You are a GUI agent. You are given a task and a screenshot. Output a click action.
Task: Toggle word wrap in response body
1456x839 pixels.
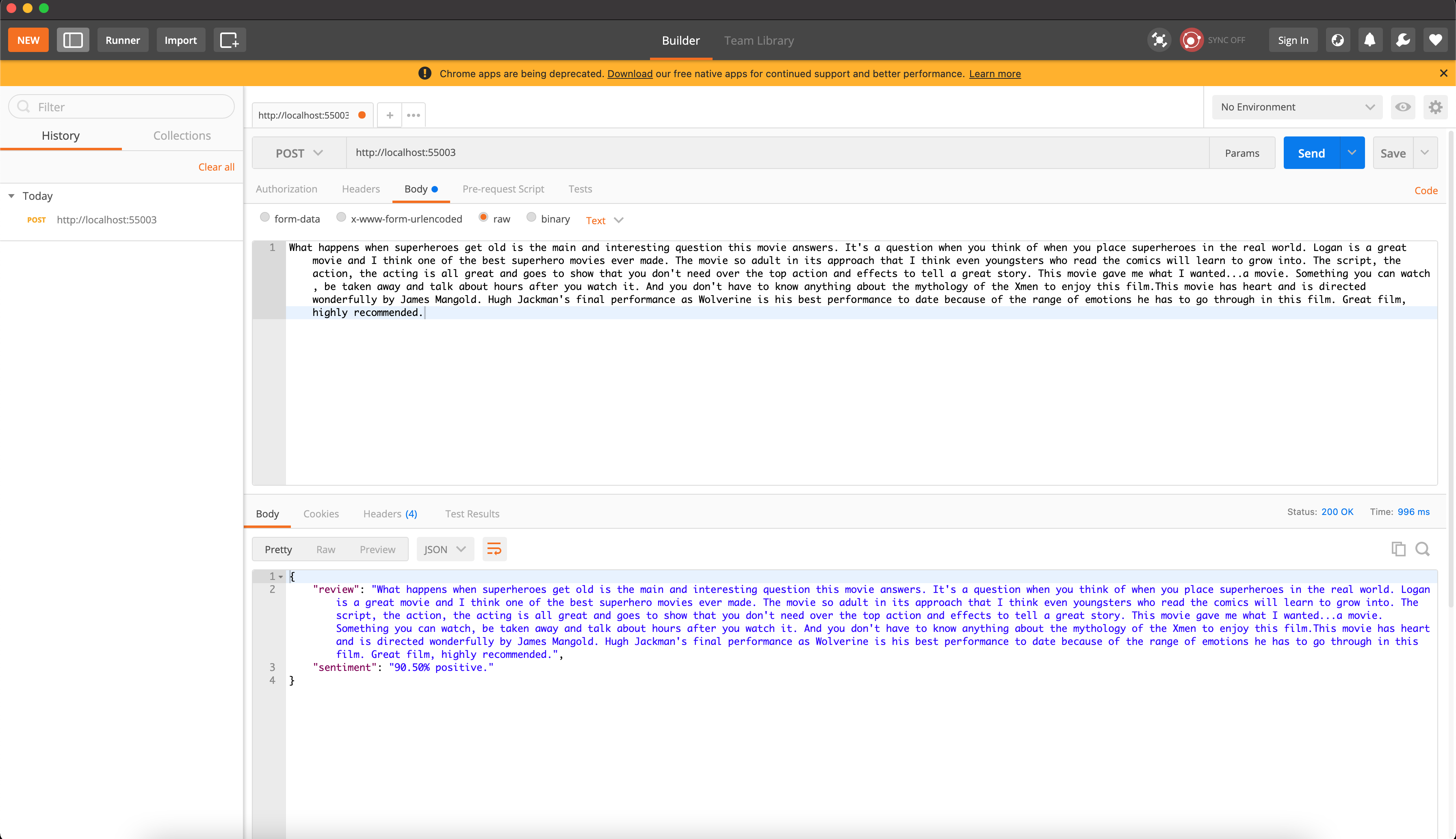click(494, 549)
